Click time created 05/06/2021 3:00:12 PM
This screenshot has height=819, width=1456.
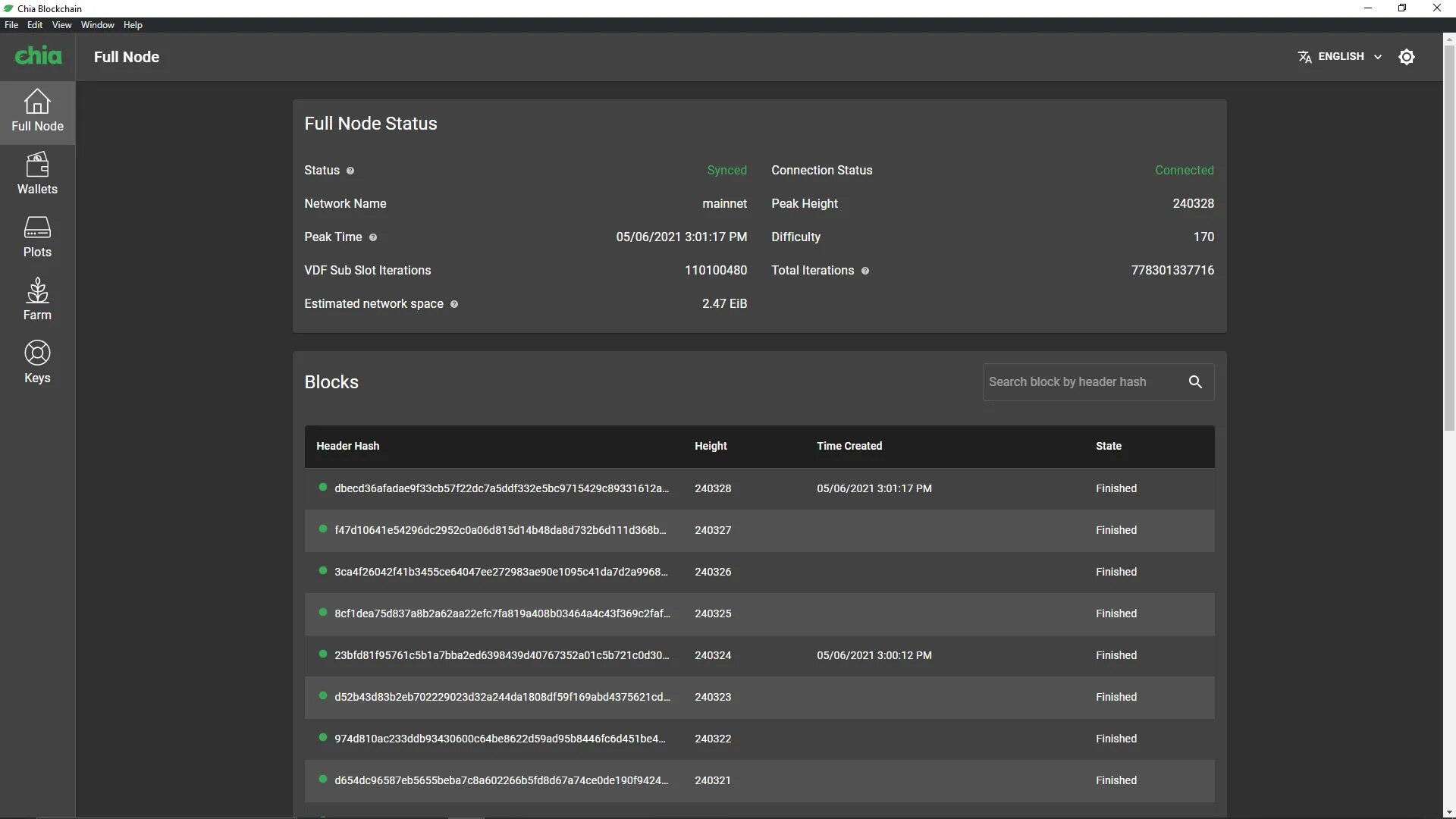[874, 655]
